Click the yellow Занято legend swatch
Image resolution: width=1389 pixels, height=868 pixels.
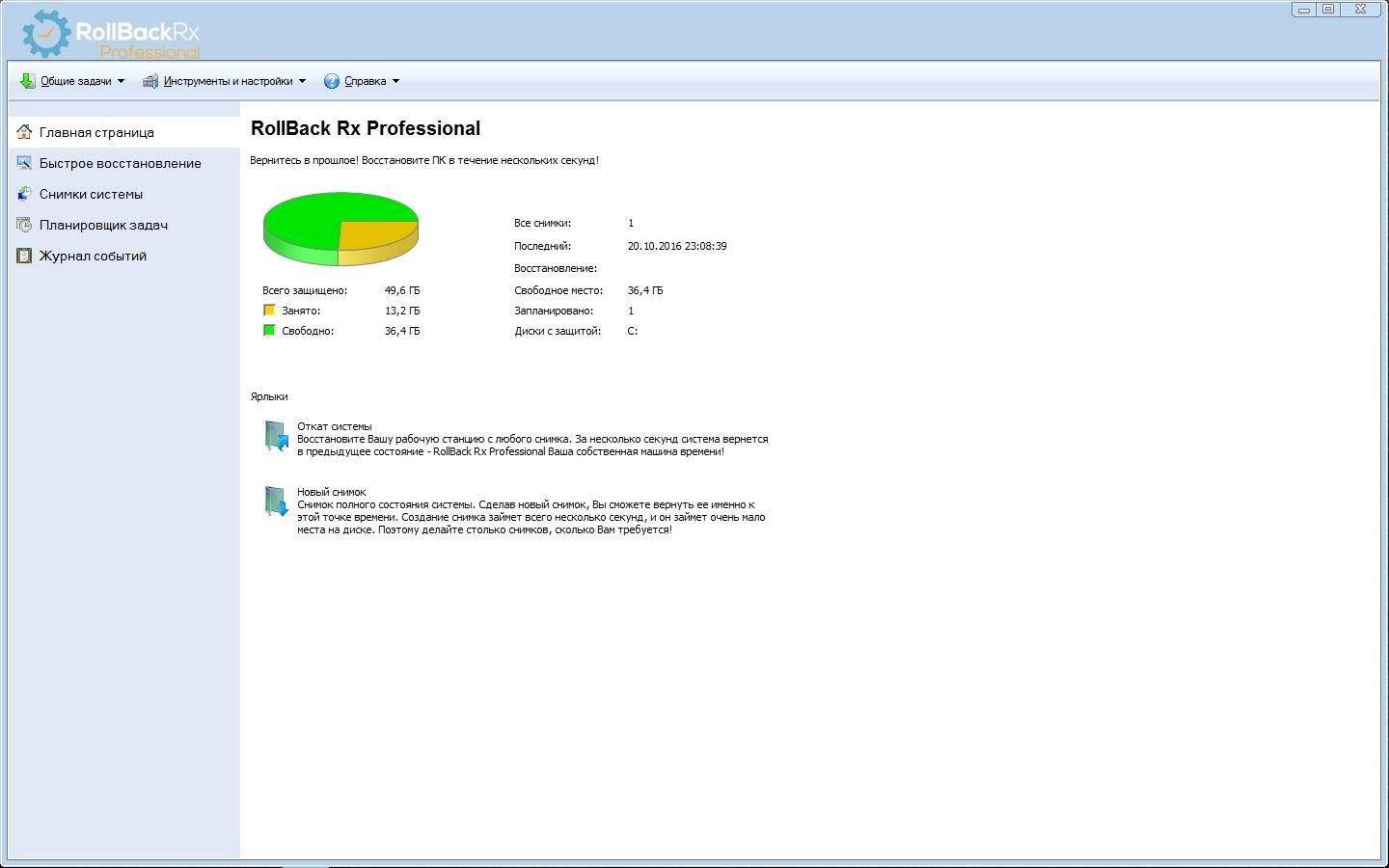coord(269,311)
